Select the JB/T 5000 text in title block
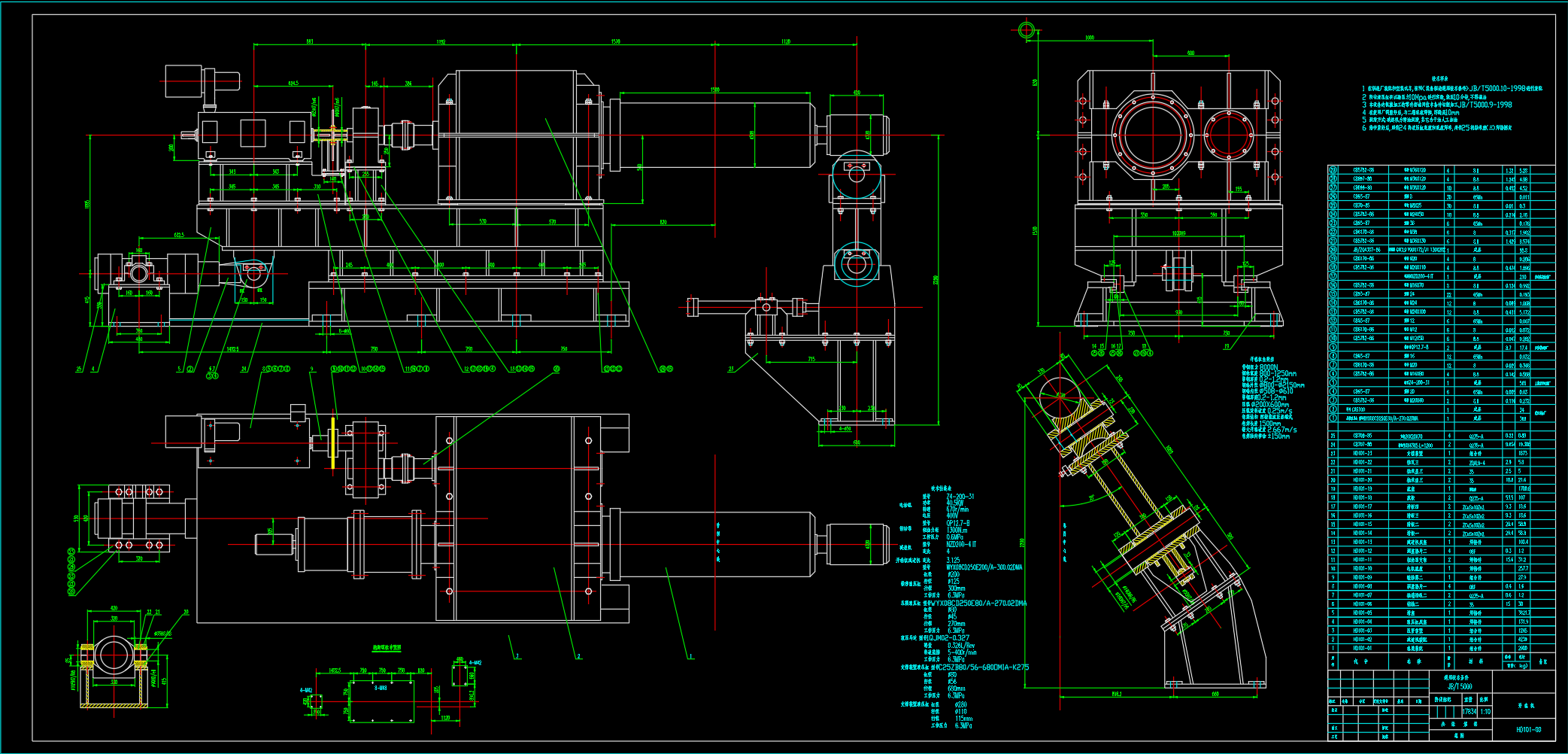Image resolution: width=1568 pixels, height=754 pixels. (x=1460, y=686)
